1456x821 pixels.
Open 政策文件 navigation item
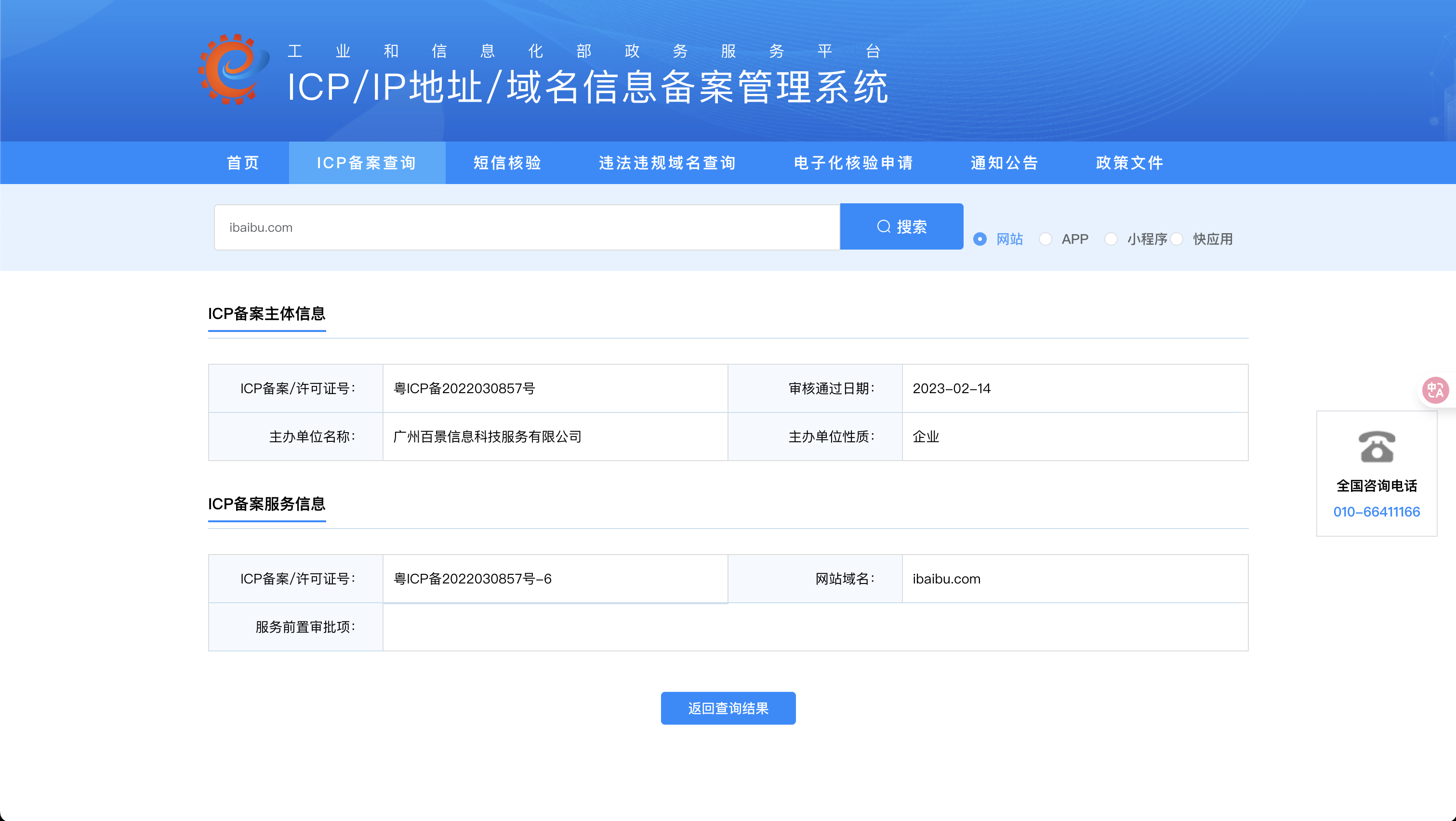1129,163
